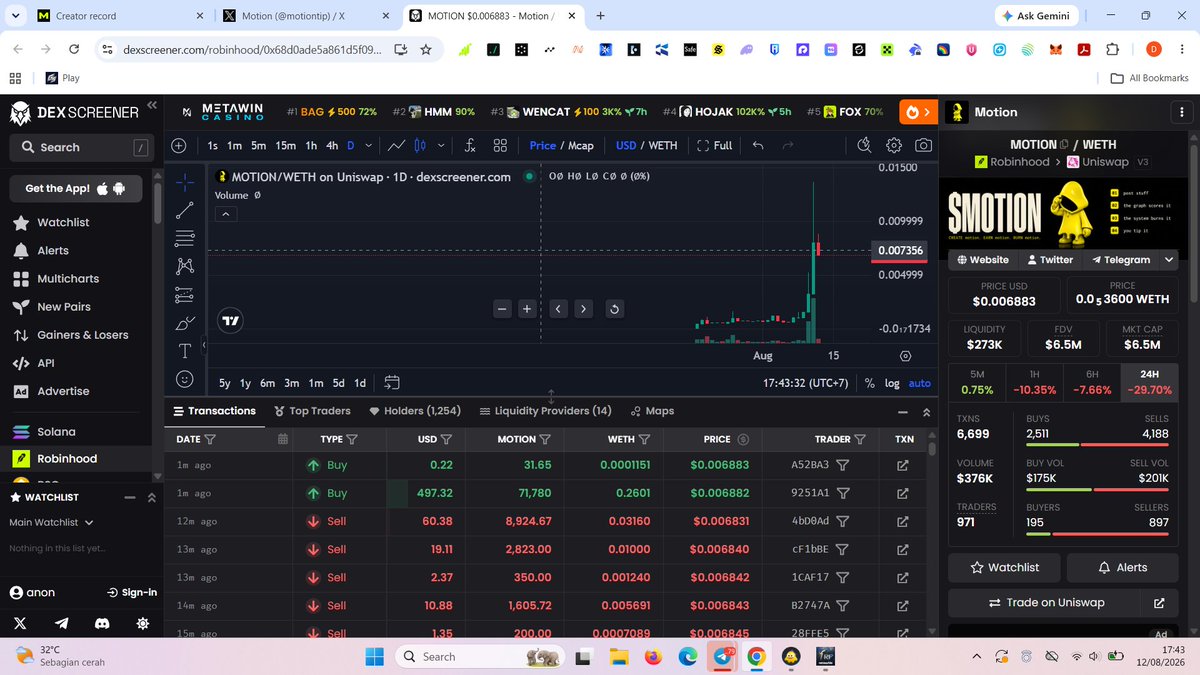Screen dimensions: 1200x675
Task: Take a chart snapshot with camera icon
Action: click(923, 145)
